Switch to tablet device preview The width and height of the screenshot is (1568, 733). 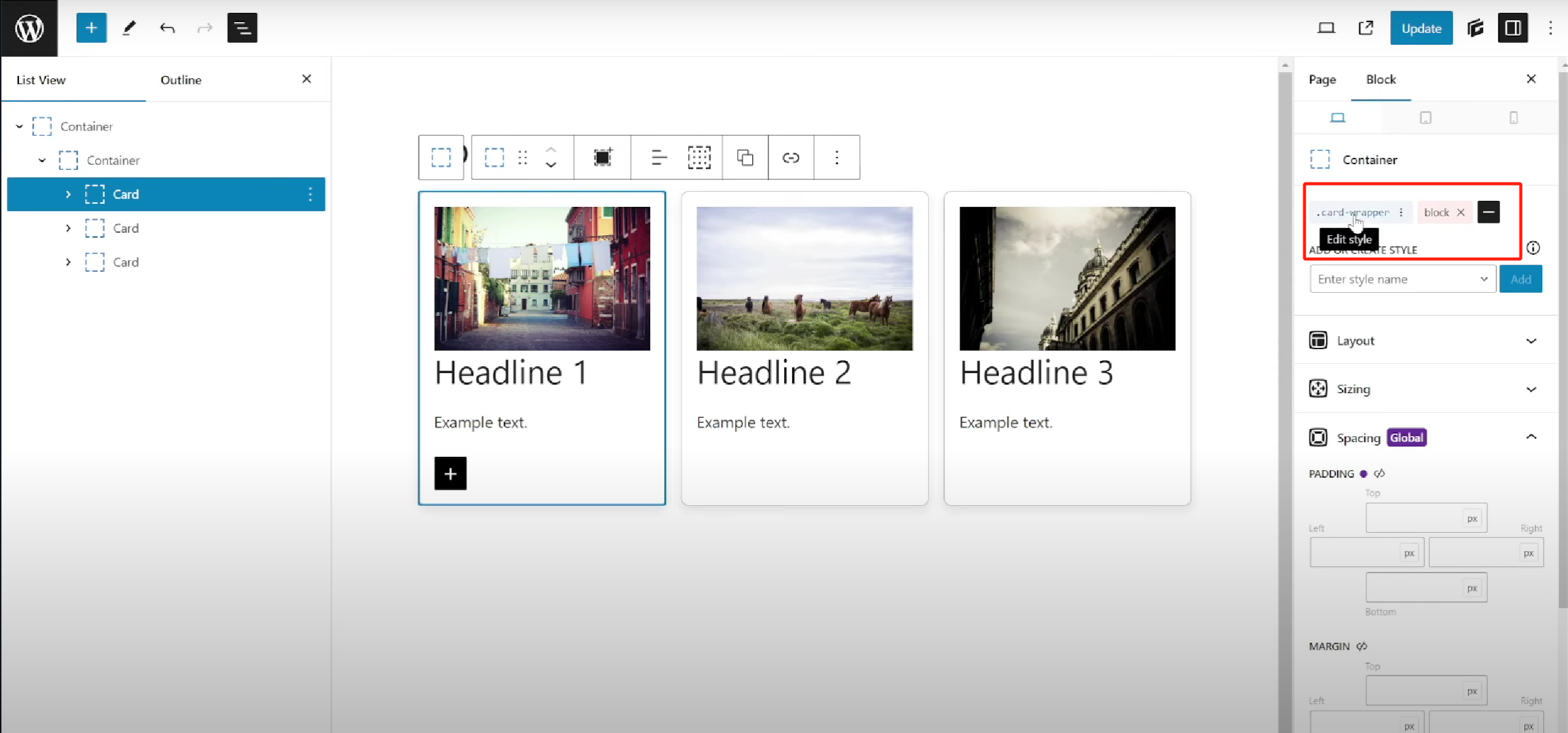[x=1425, y=118]
